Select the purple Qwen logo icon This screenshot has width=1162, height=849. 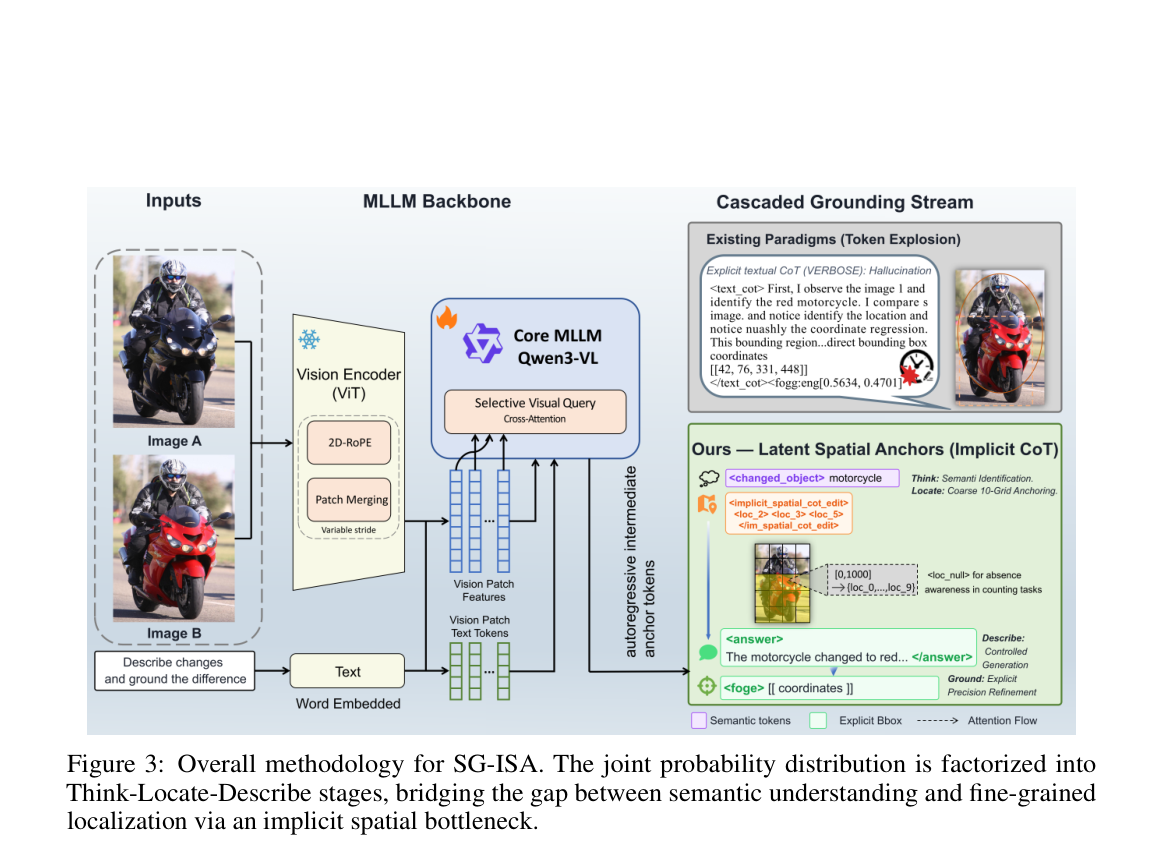[483, 343]
